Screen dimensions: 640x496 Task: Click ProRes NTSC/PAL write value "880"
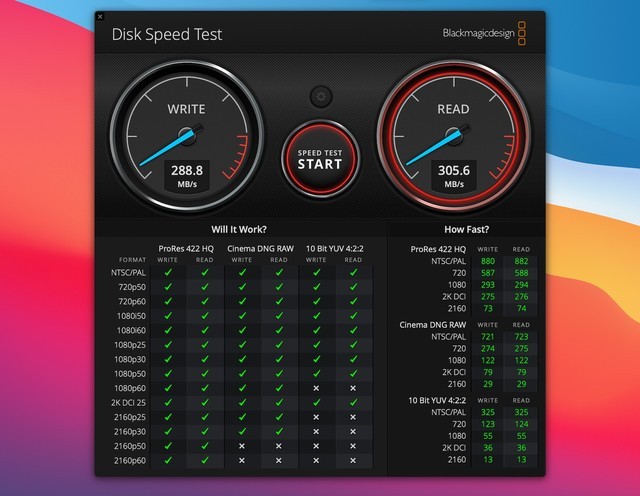[488, 261]
